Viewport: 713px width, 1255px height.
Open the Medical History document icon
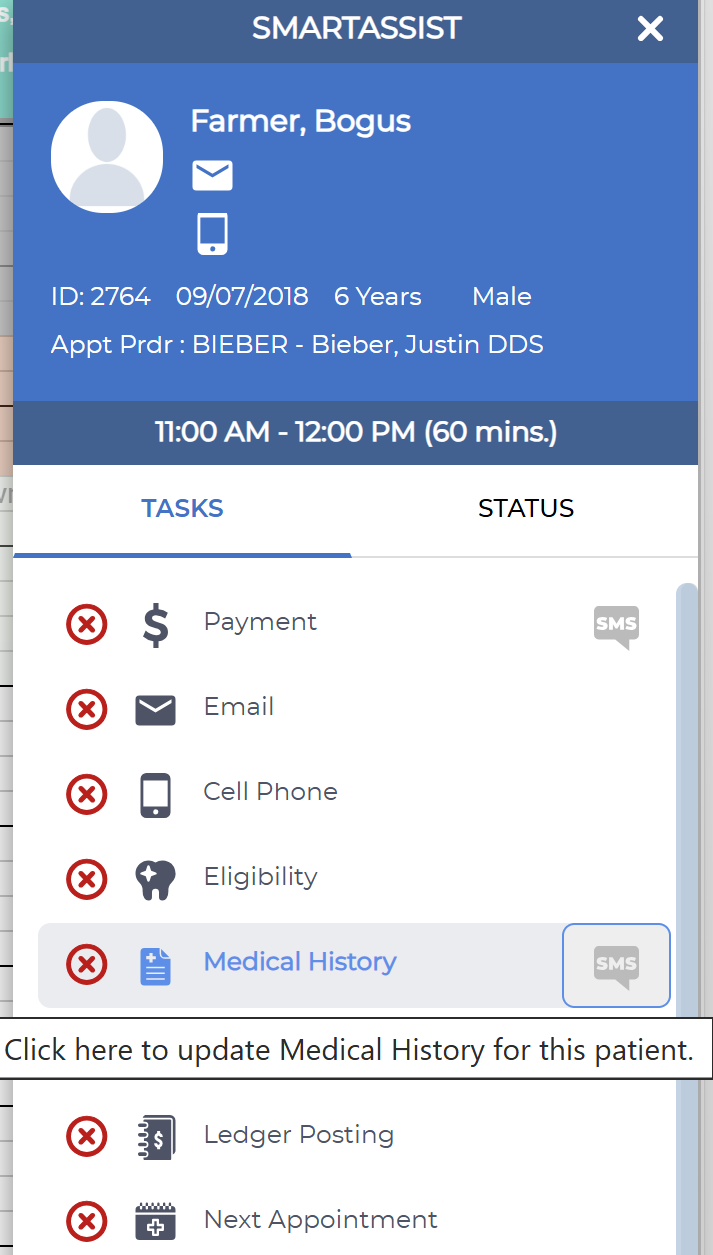pyautogui.click(x=156, y=963)
